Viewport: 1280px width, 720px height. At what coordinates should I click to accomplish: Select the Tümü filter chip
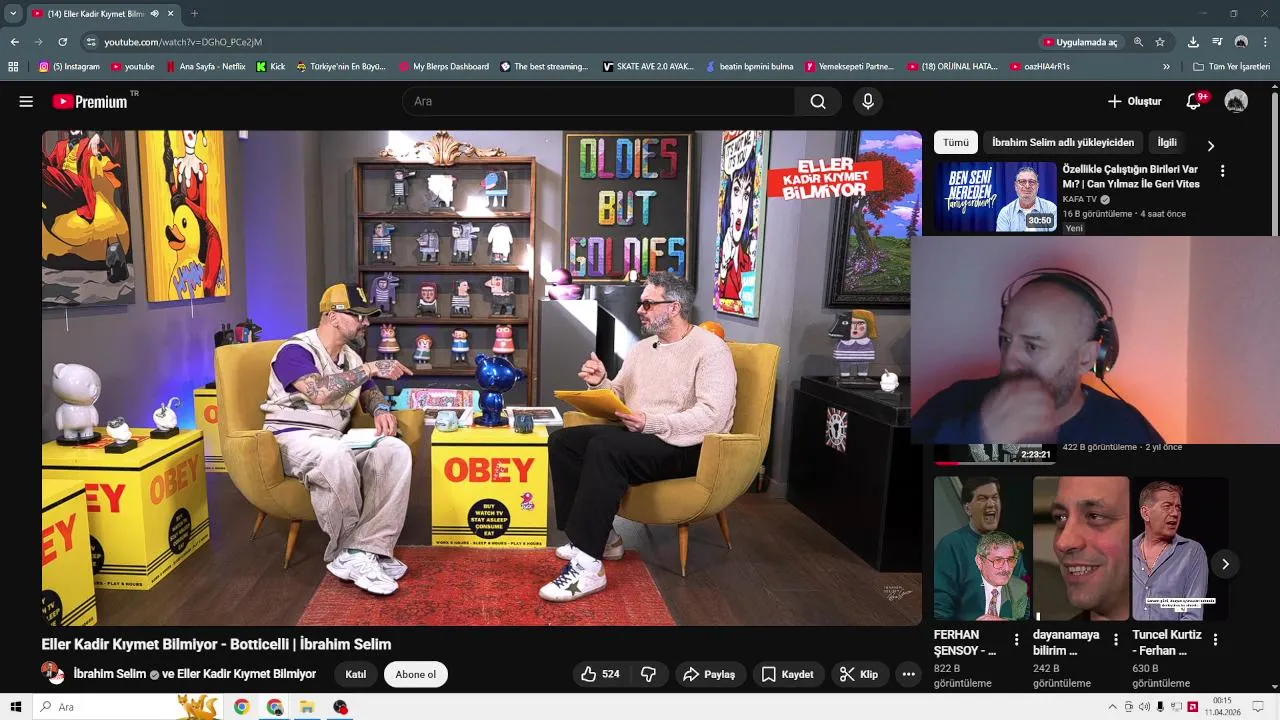(956, 143)
